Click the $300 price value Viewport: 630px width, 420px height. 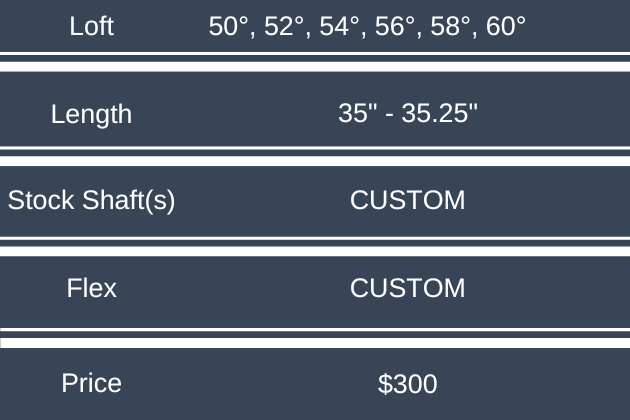pos(407,383)
